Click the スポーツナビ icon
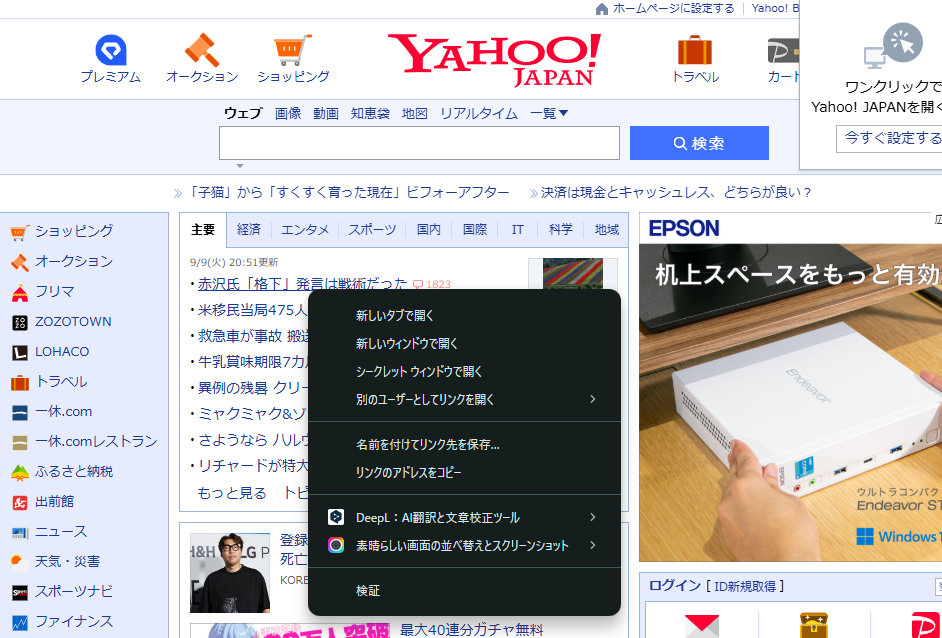This screenshot has height=638, width=942. click(x=20, y=593)
